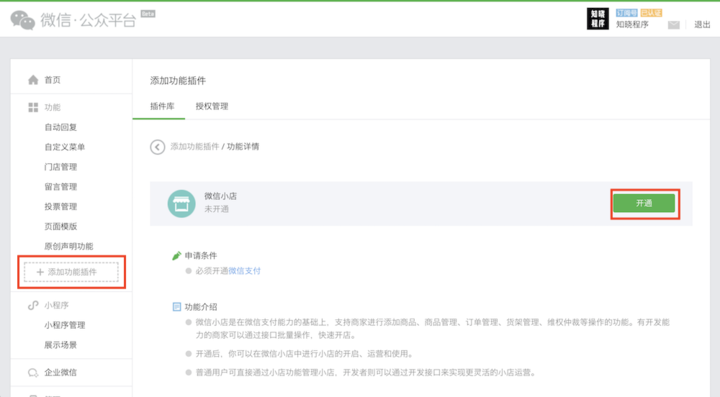Open 首页 in the sidebar

(52, 80)
